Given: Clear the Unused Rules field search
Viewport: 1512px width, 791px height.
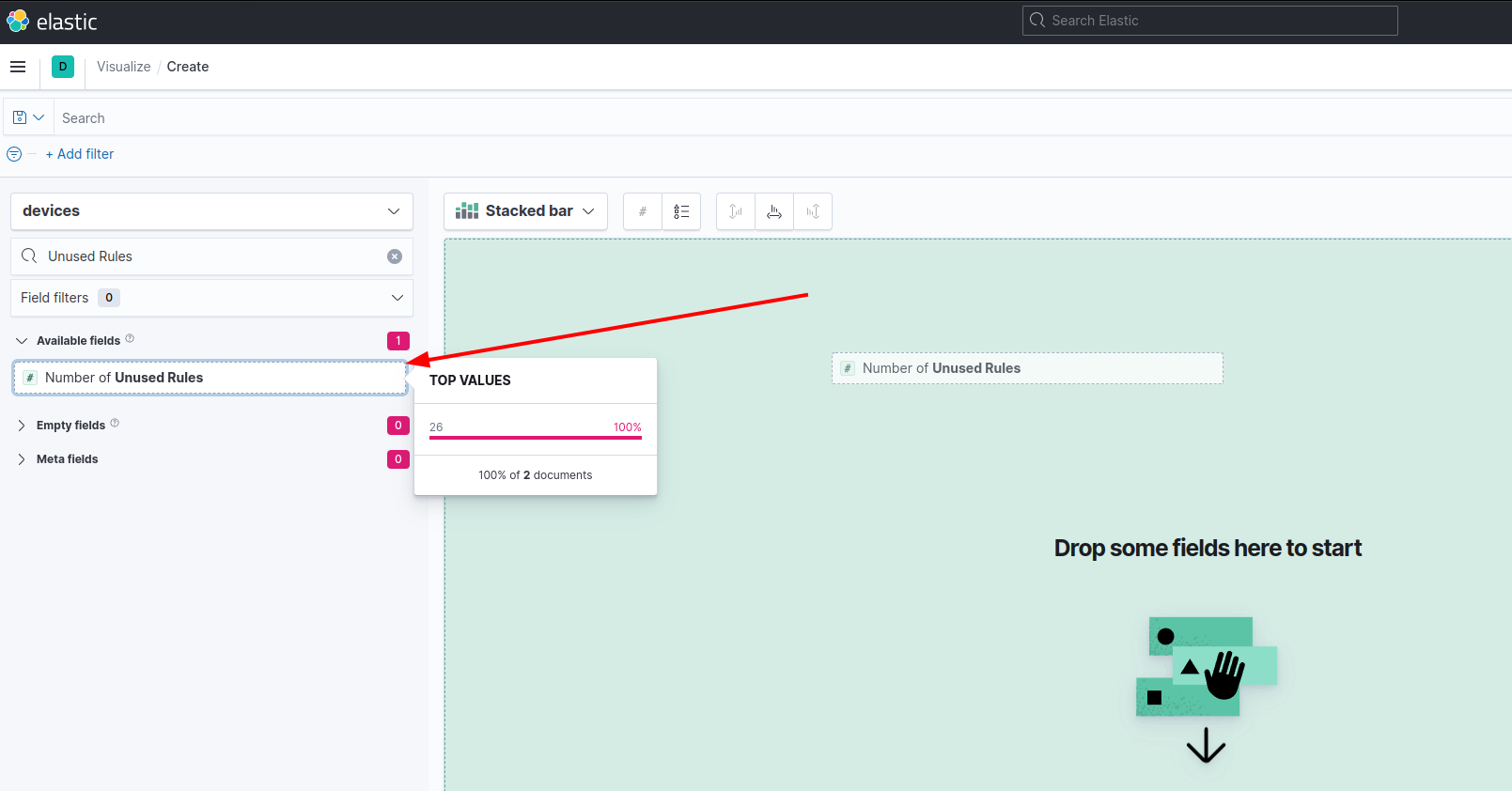Looking at the screenshot, I should (x=395, y=256).
